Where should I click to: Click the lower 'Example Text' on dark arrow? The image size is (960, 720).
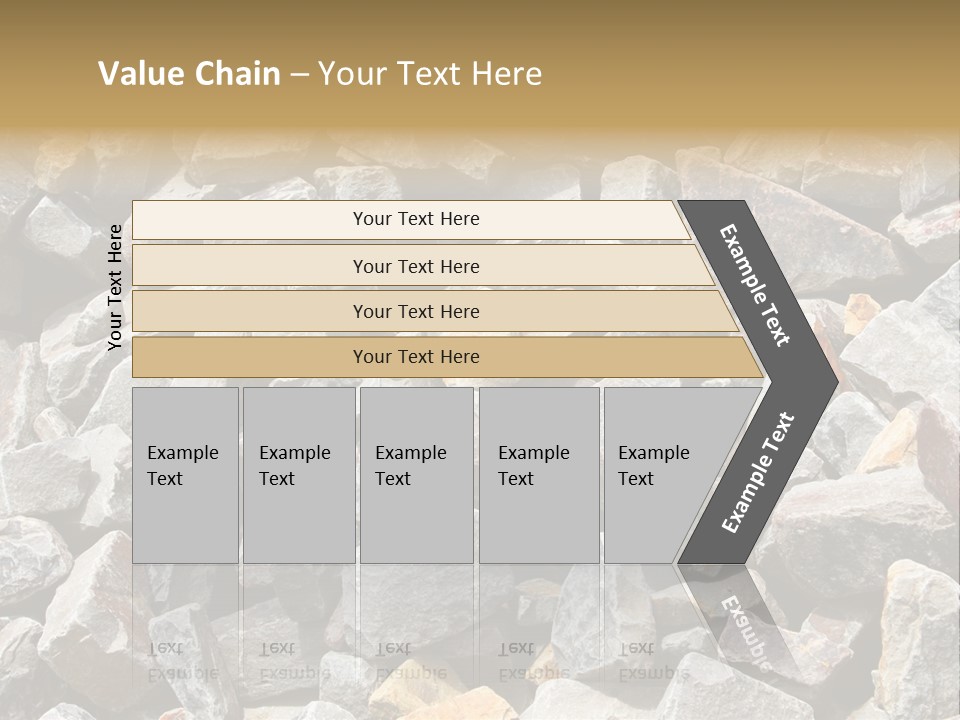[758, 472]
